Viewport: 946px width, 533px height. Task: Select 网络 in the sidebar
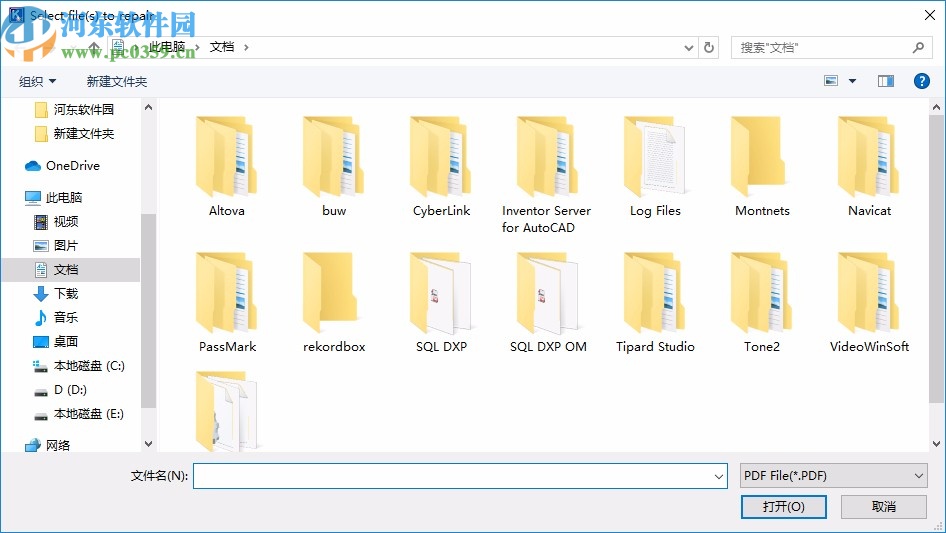tap(48, 445)
